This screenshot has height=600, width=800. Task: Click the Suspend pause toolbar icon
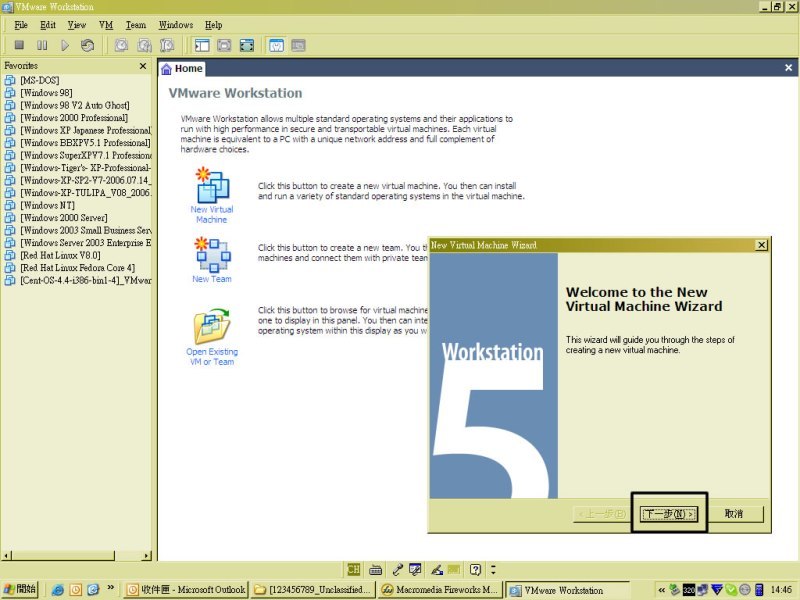pos(42,45)
